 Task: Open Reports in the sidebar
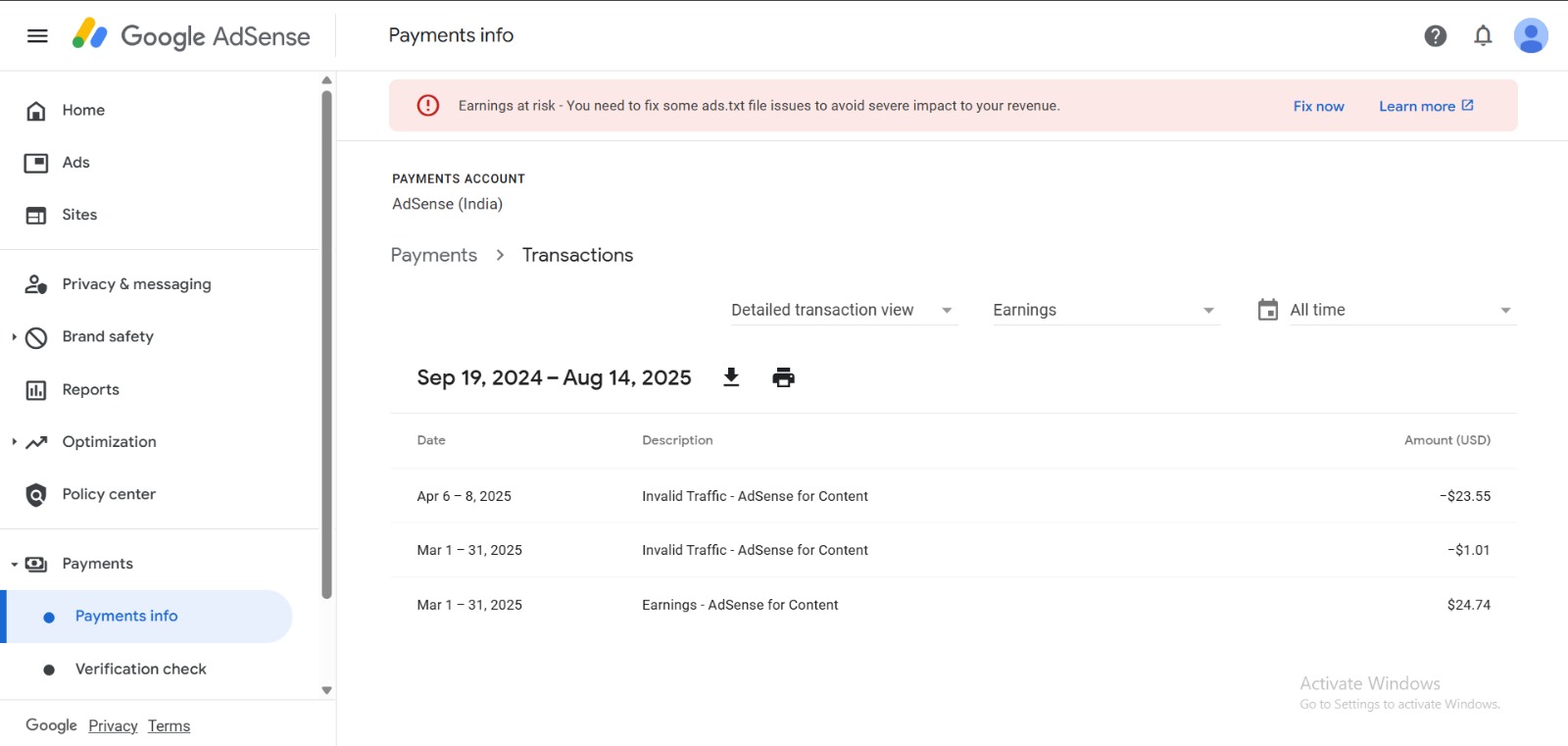point(90,389)
